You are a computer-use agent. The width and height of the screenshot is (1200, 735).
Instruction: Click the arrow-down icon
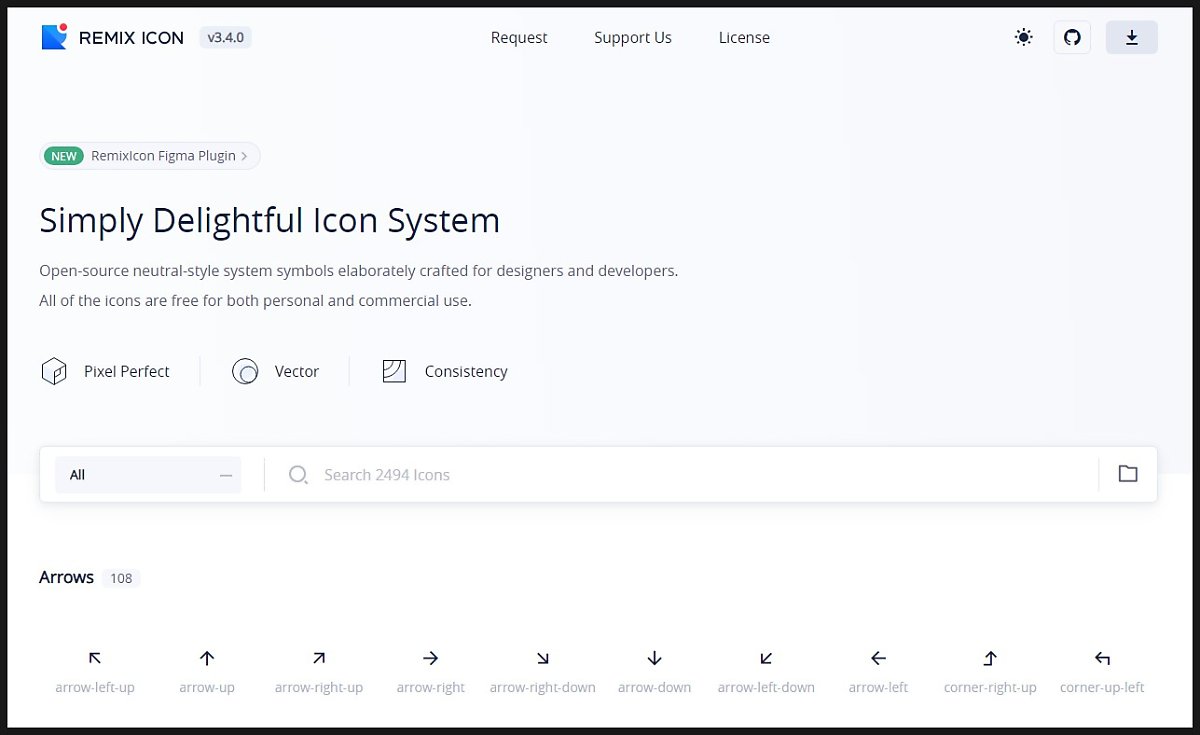(655, 658)
